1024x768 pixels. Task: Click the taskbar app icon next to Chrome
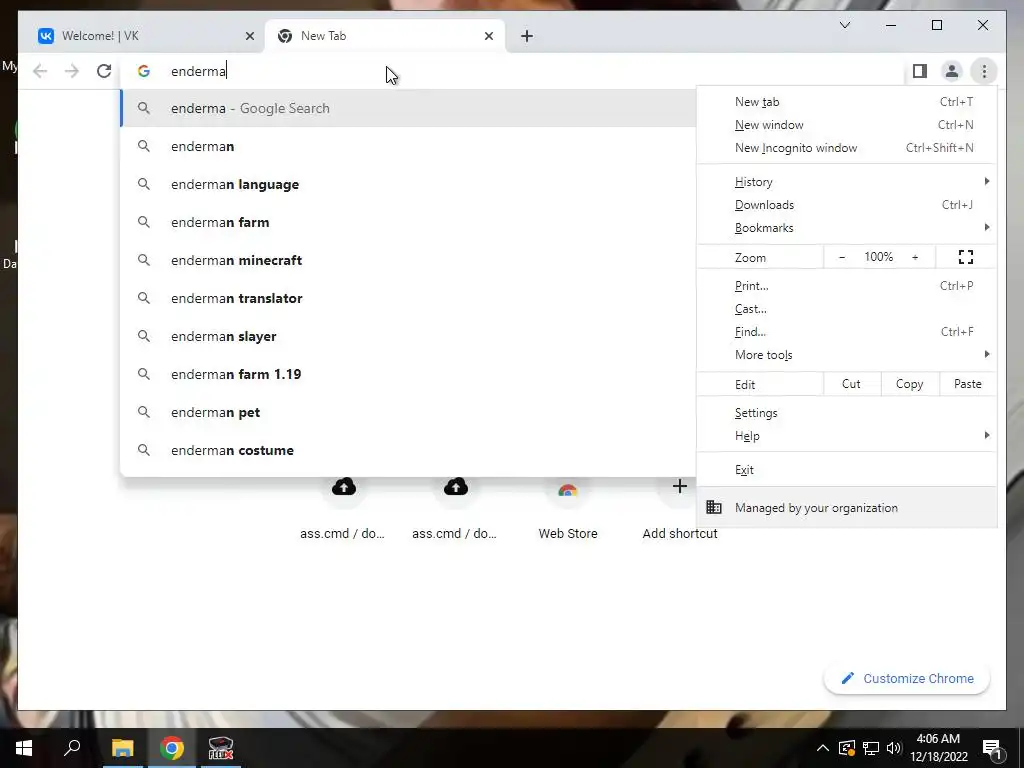click(x=221, y=748)
